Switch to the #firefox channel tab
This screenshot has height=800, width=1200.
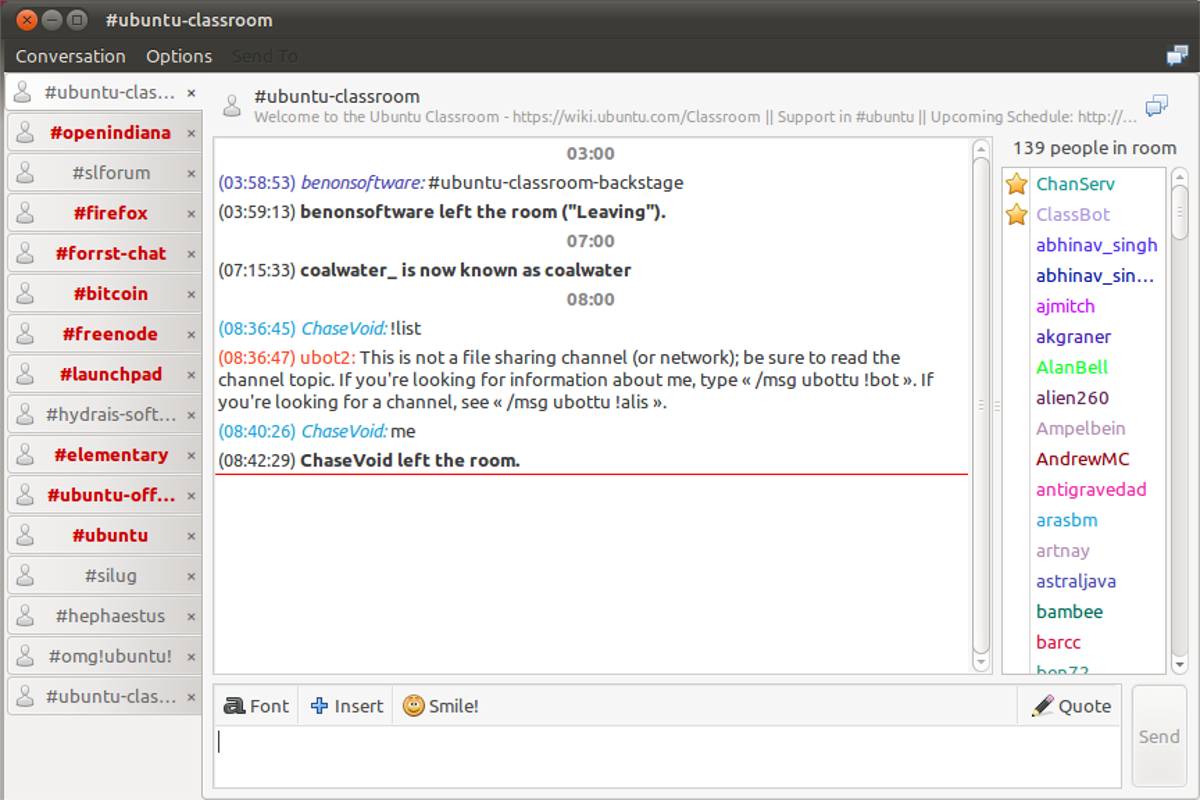[112, 212]
